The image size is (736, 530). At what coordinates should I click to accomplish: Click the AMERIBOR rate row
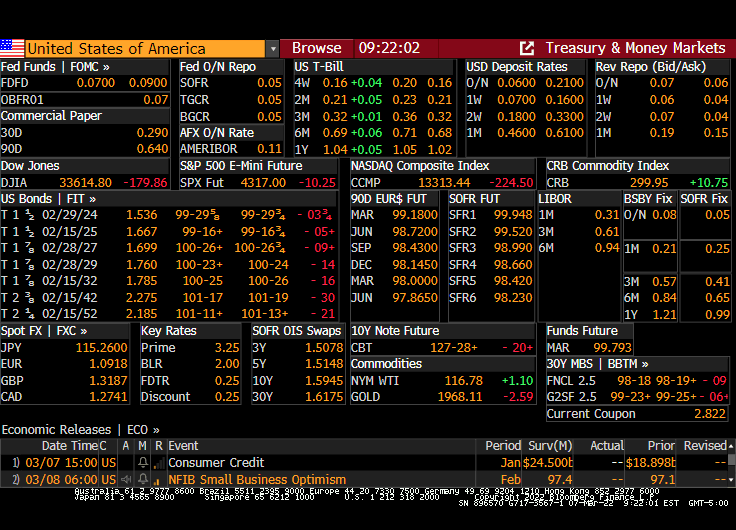[x=231, y=149]
